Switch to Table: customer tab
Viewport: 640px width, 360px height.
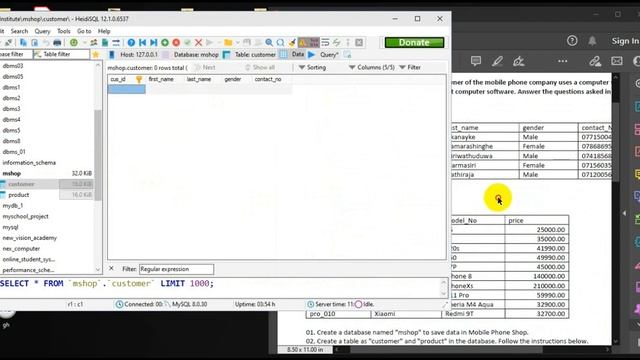click(x=250, y=54)
